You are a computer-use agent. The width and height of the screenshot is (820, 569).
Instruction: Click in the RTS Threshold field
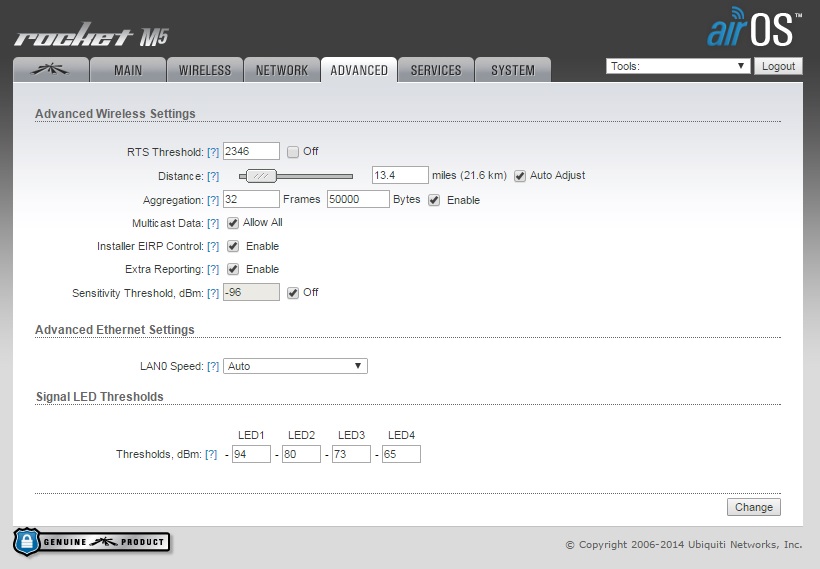coord(251,151)
